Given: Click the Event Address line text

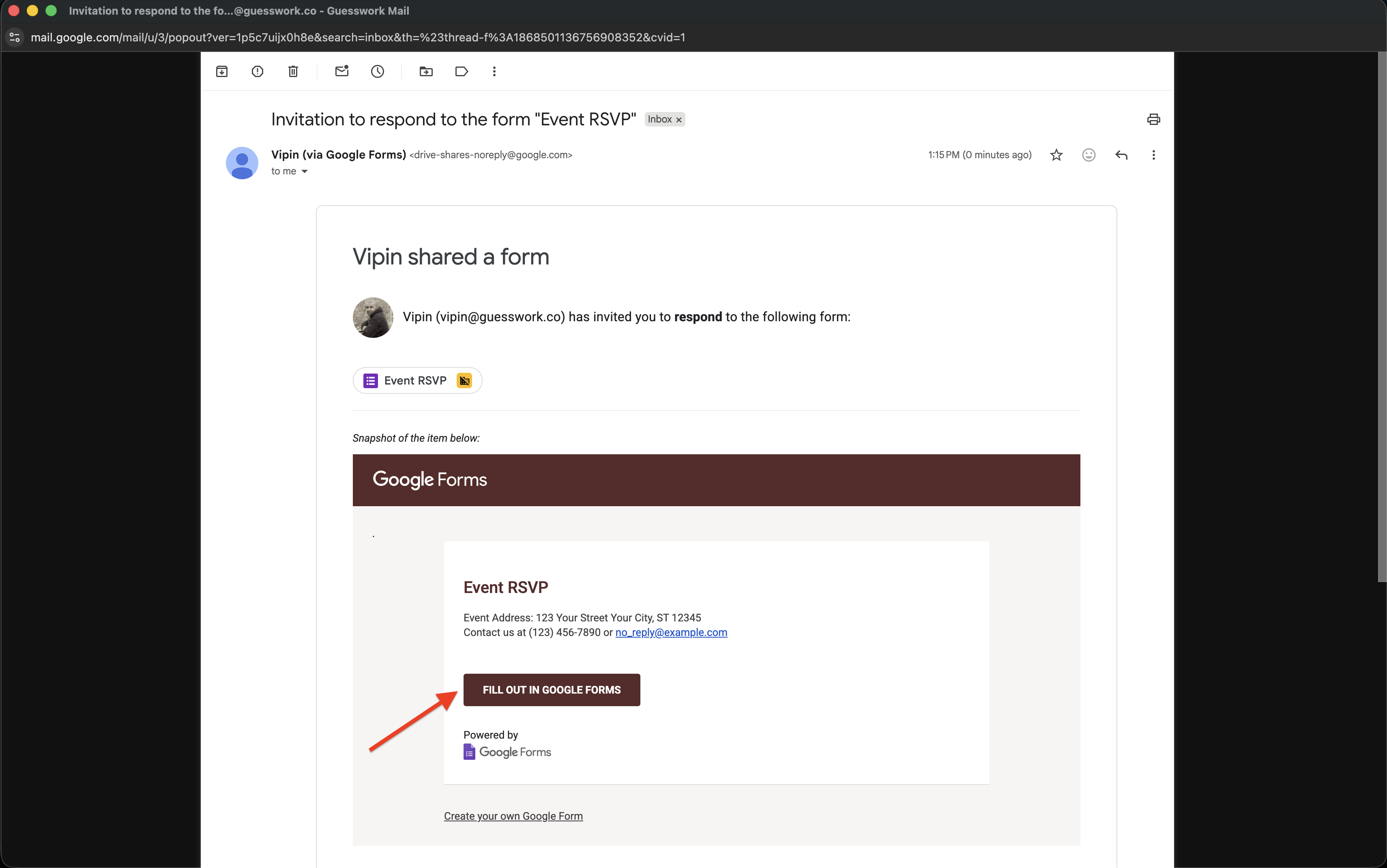Looking at the screenshot, I should 582,618.
